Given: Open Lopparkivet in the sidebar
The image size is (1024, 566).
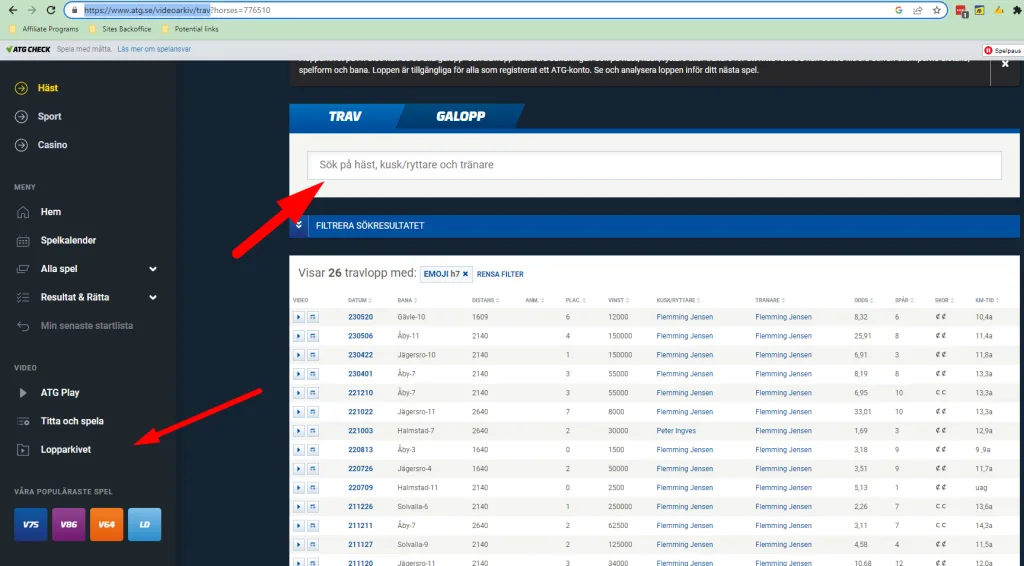Looking at the screenshot, I should pos(65,449).
